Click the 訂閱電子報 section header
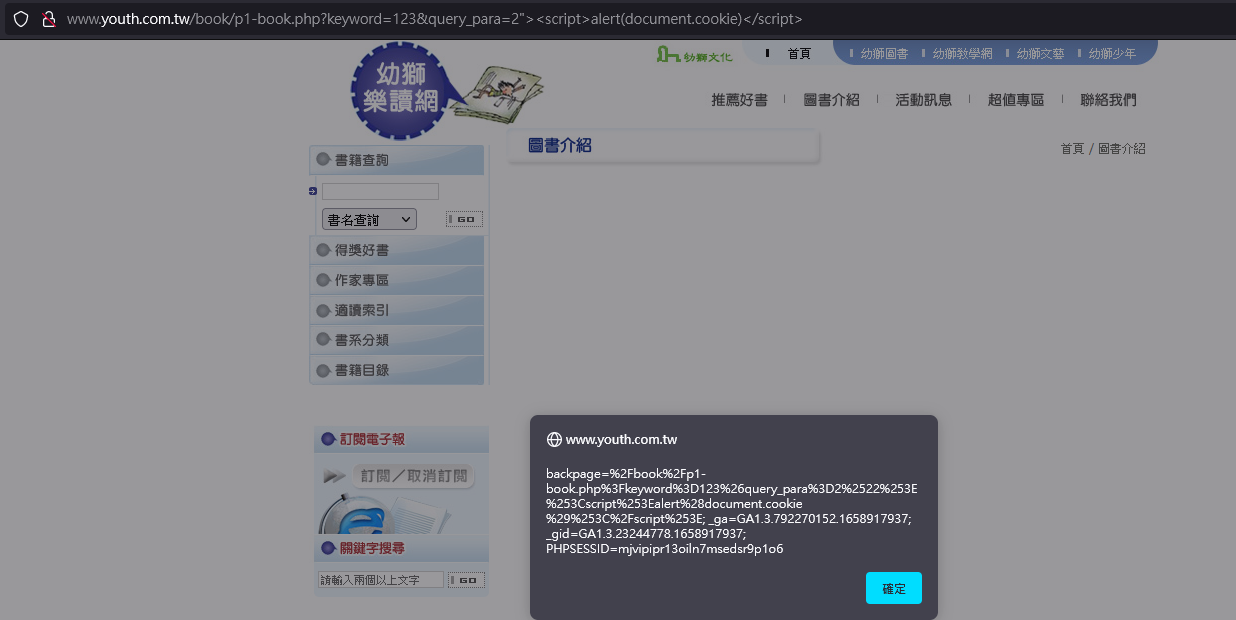1236x620 pixels. (x=401, y=439)
